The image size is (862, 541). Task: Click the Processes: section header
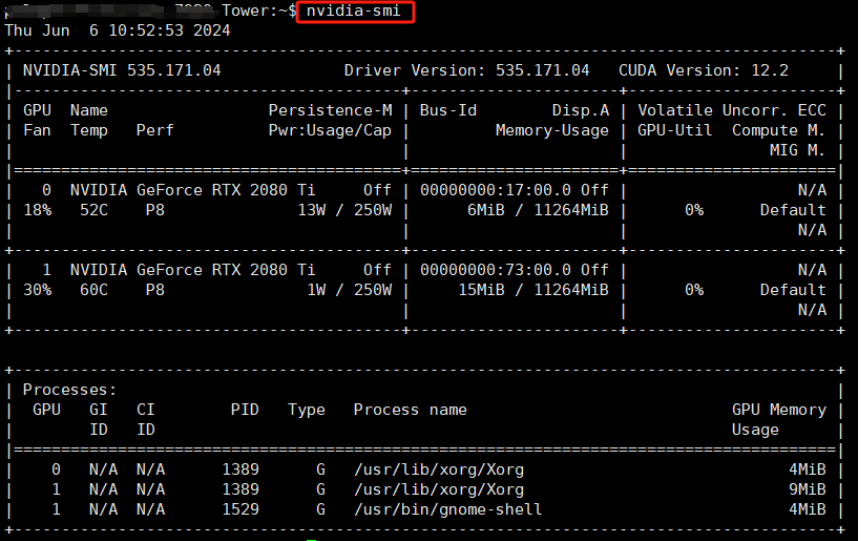click(x=70, y=390)
